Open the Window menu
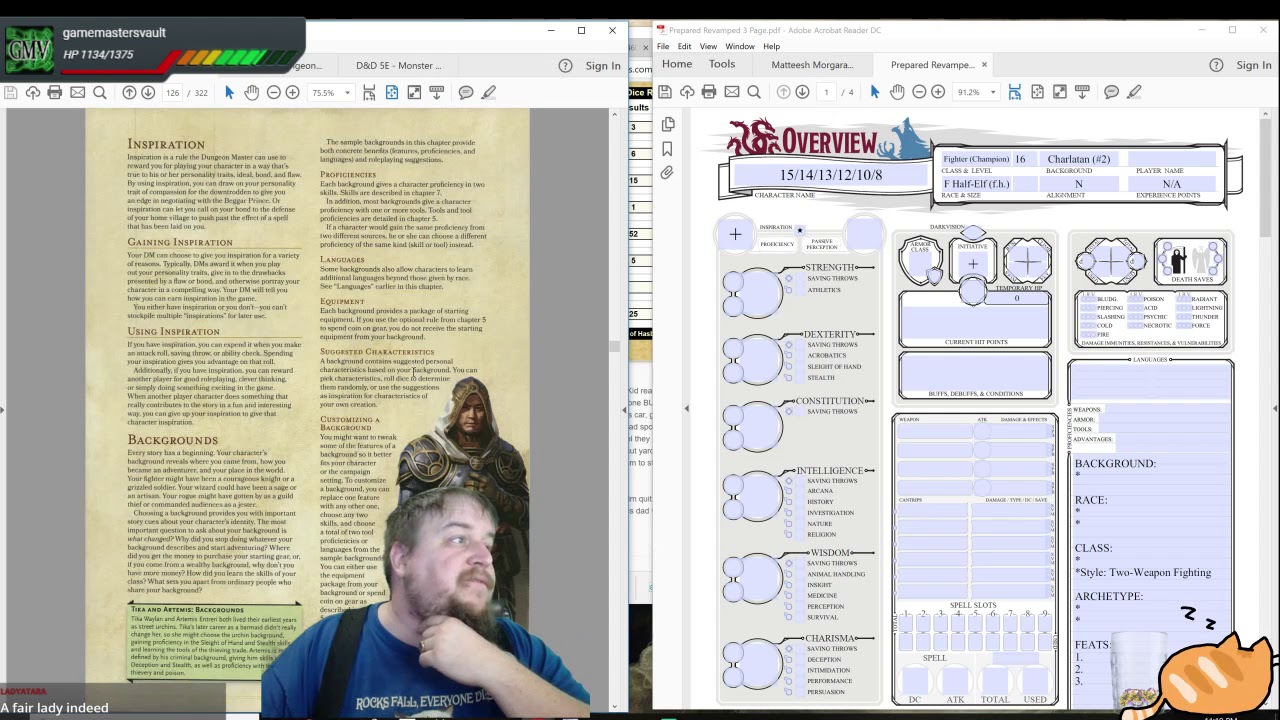Screen dimensions: 1280x720 [x=740, y=46]
